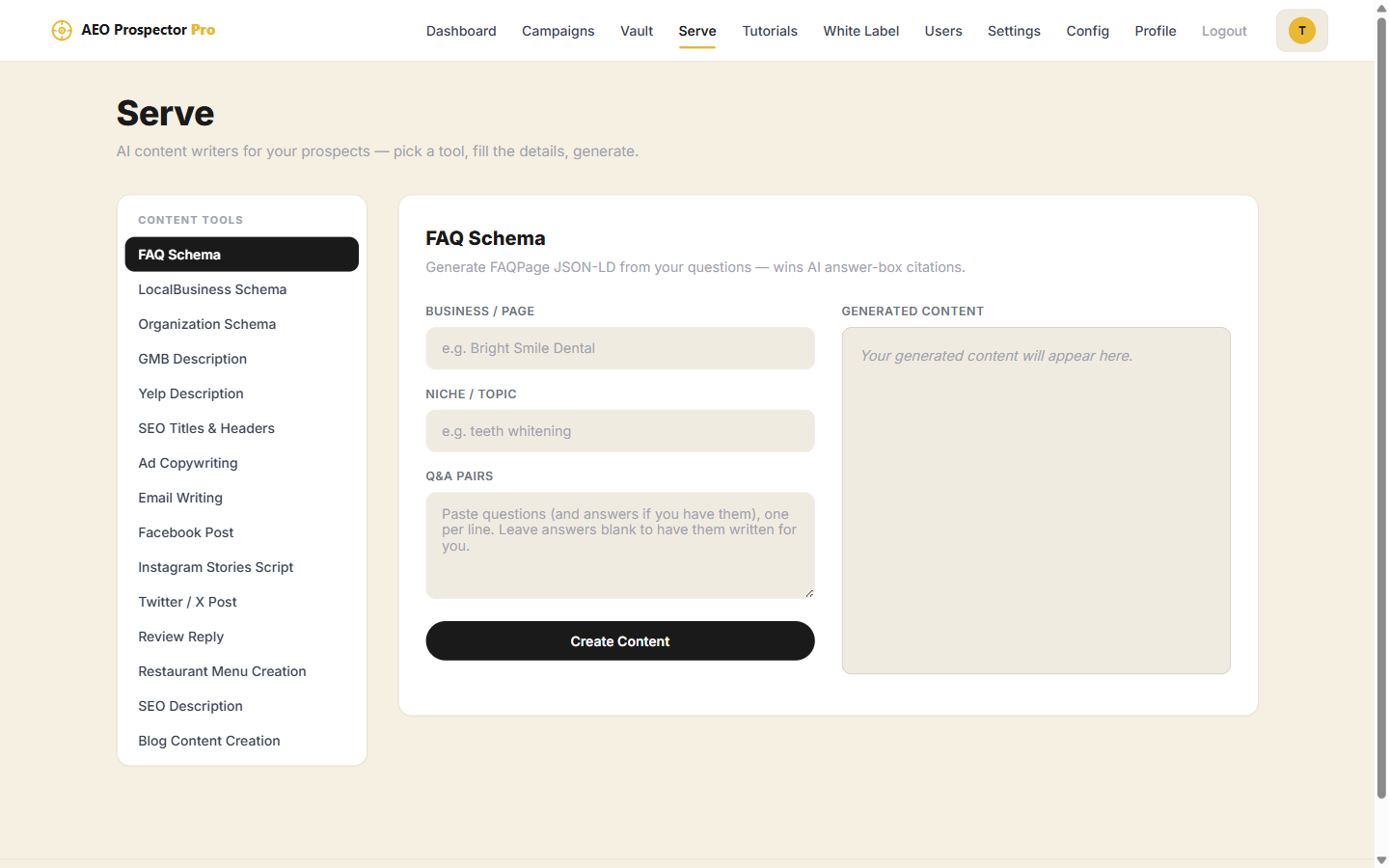View the Profile page

pyautogui.click(x=1156, y=31)
